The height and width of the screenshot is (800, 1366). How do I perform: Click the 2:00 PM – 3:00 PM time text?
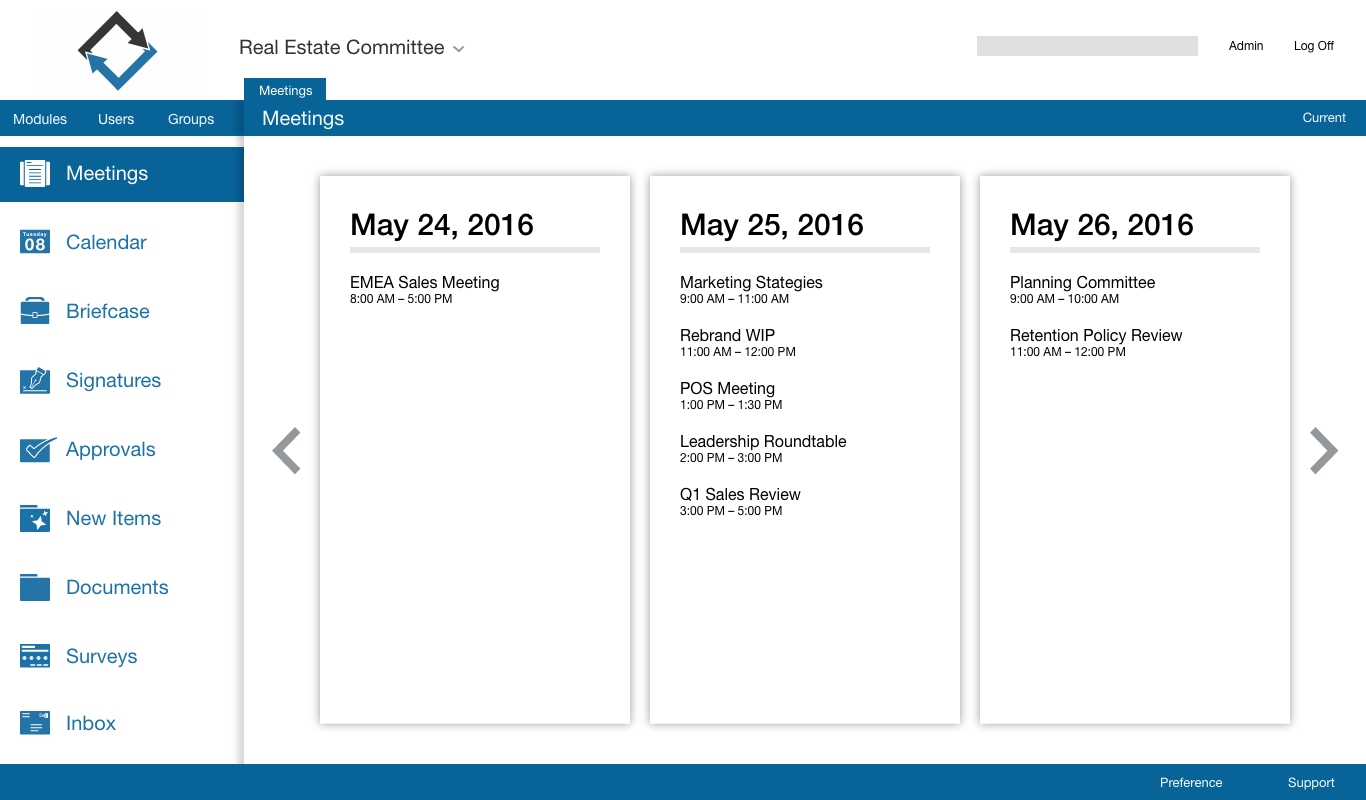(731, 458)
